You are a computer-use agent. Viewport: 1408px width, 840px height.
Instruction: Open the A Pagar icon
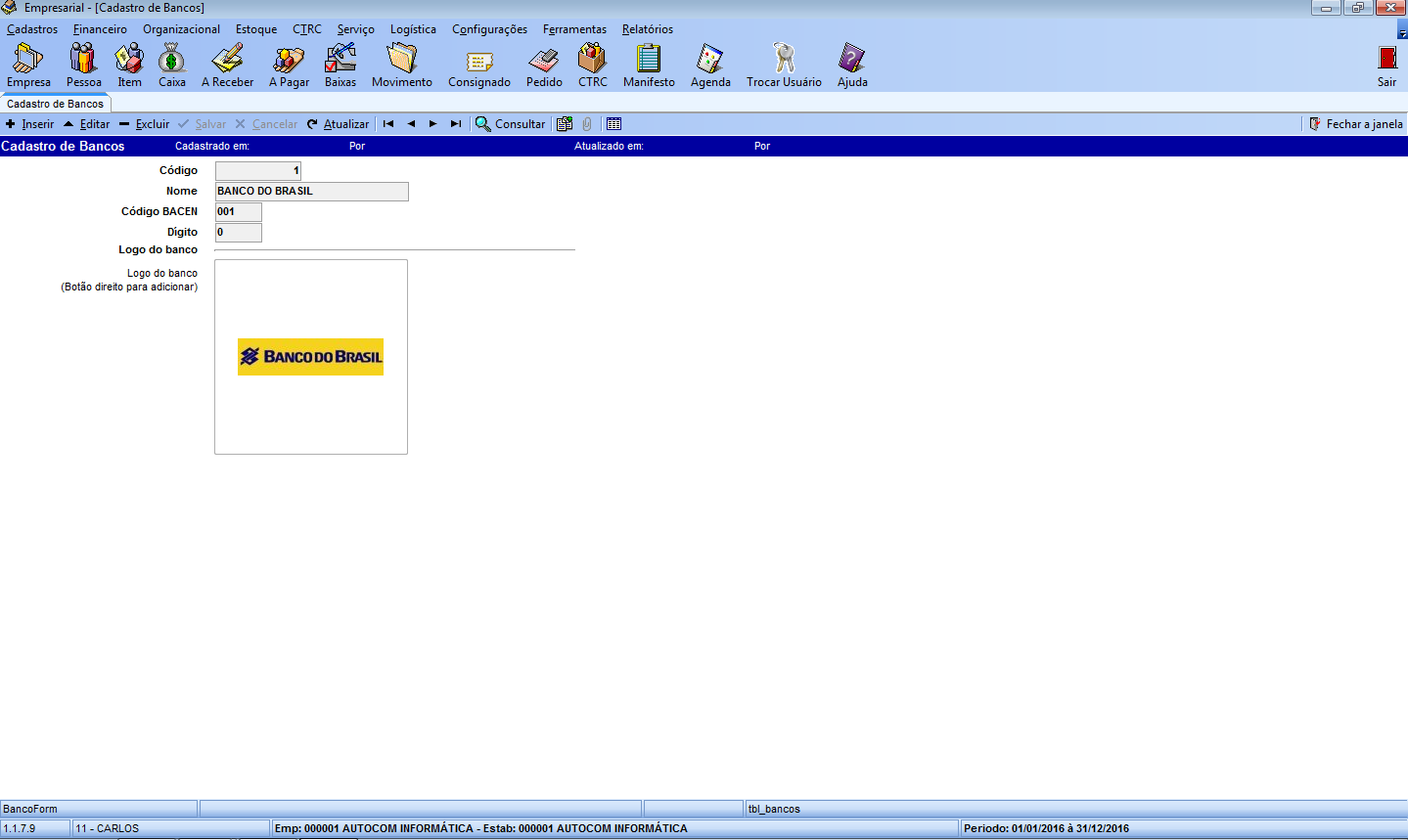(289, 61)
